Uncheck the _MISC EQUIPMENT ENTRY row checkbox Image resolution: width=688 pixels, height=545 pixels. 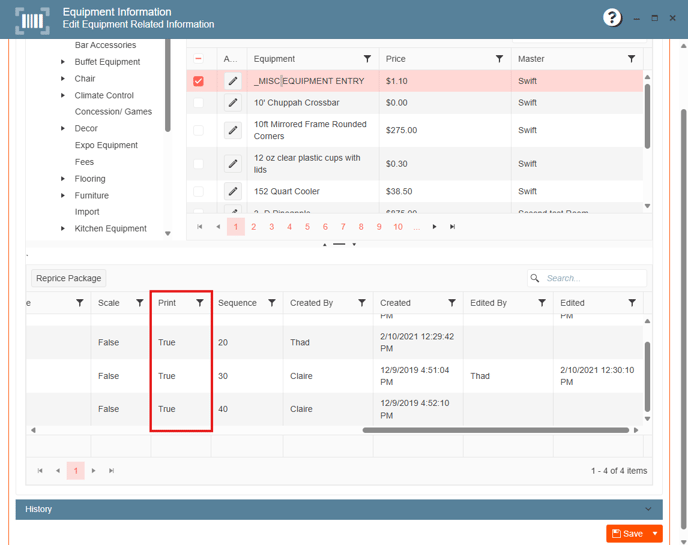coord(198,81)
